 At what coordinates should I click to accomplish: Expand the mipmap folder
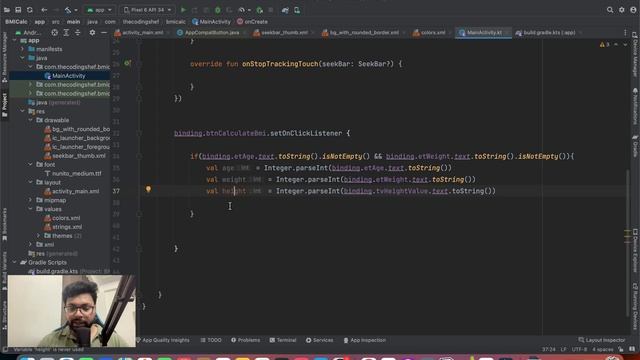coord(31,200)
